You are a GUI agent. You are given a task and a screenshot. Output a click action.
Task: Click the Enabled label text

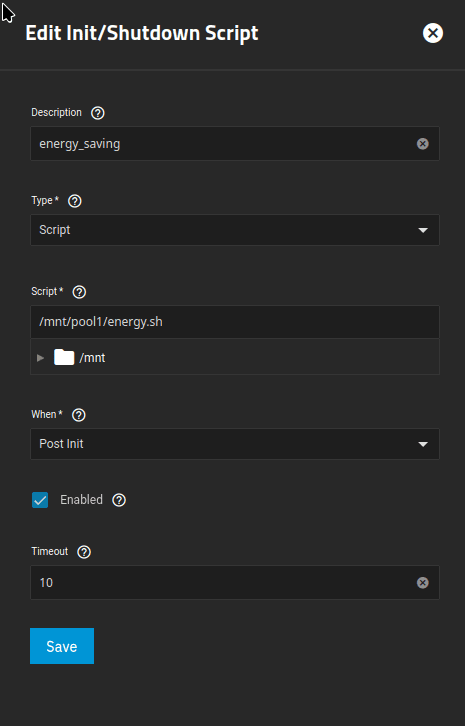pyautogui.click(x=82, y=500)
